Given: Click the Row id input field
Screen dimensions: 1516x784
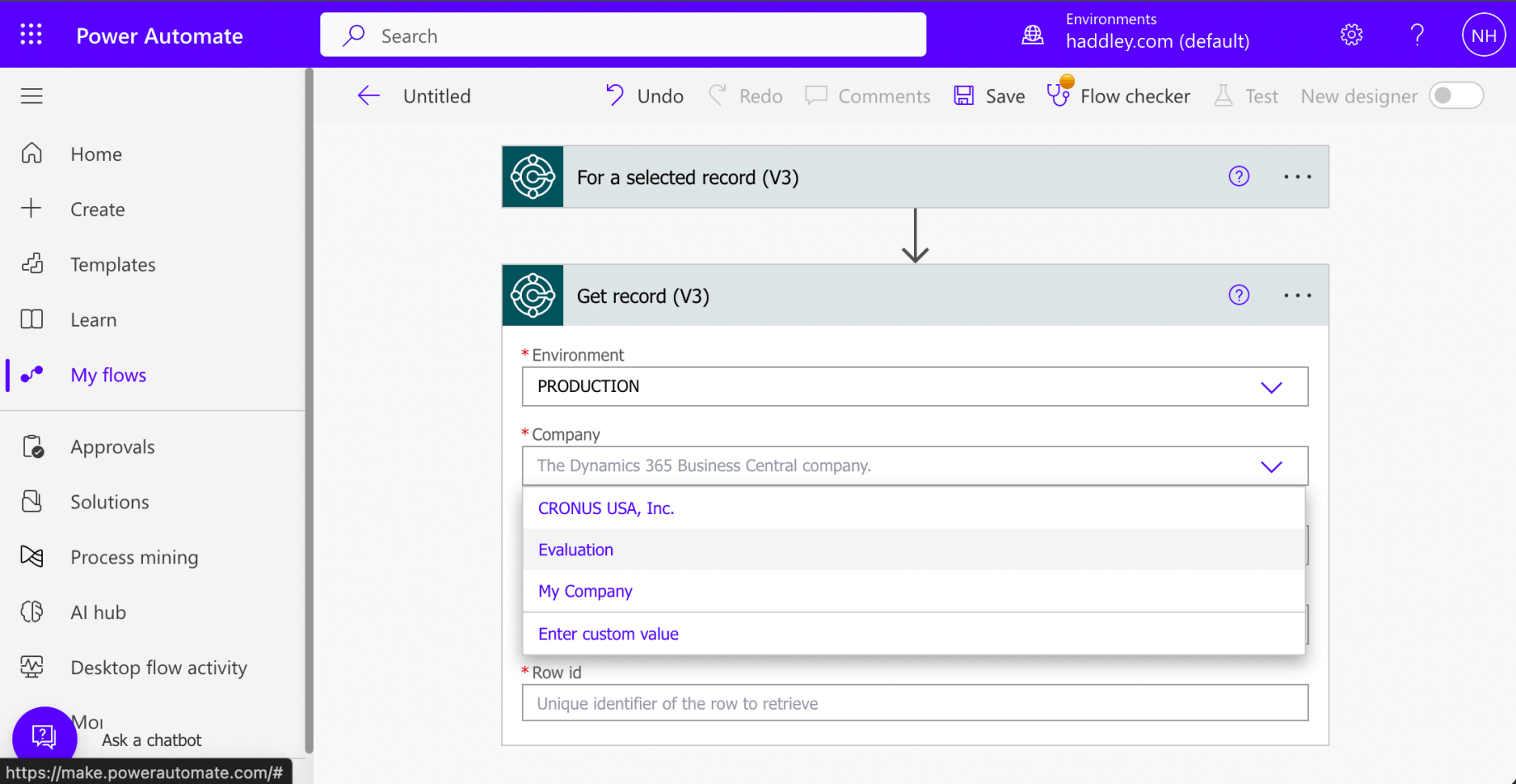Looking at the screenshot, I should tap(914, 703).
